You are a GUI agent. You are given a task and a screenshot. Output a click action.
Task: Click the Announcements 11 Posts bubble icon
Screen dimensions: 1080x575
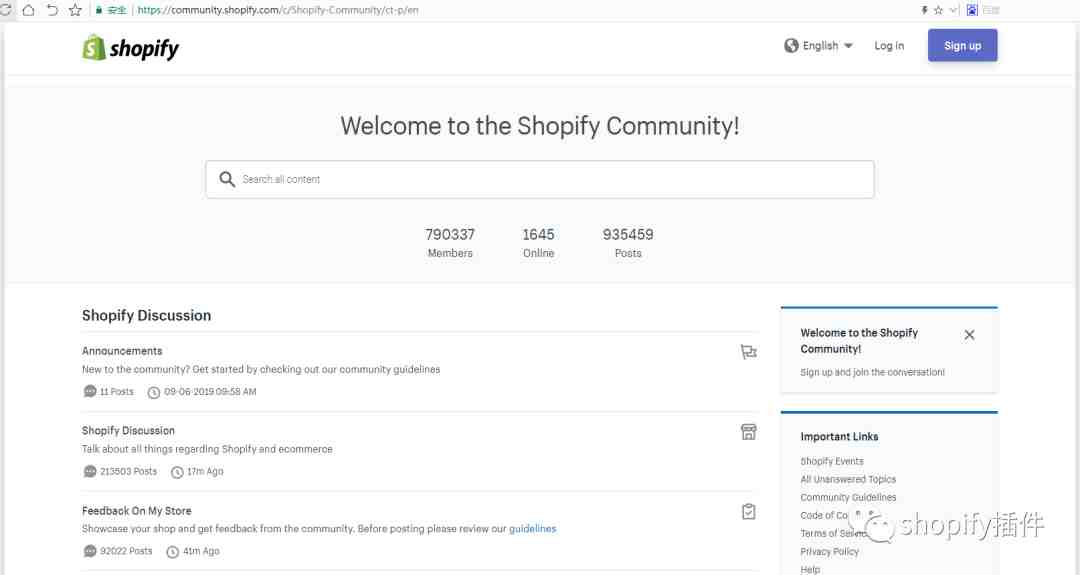click(90, 391)
